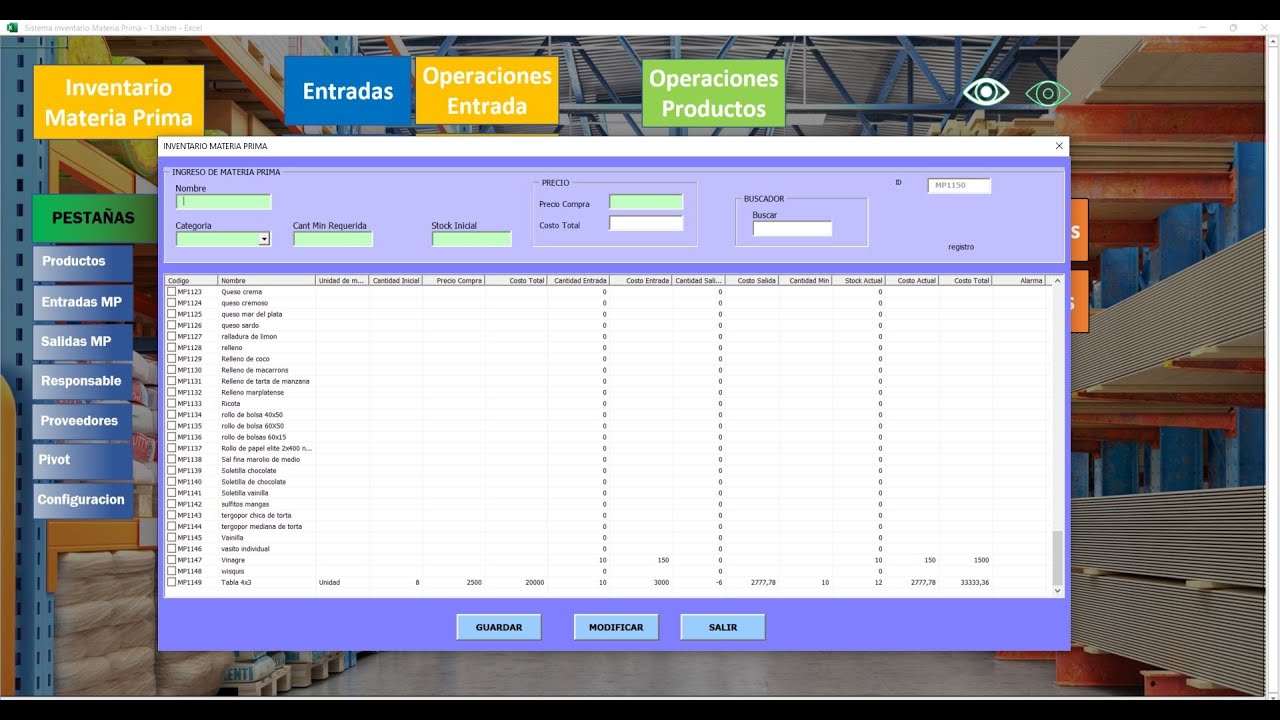Click the Excel icon in title bar
The height and width of the screenshot is (720, 1280).
14,28
